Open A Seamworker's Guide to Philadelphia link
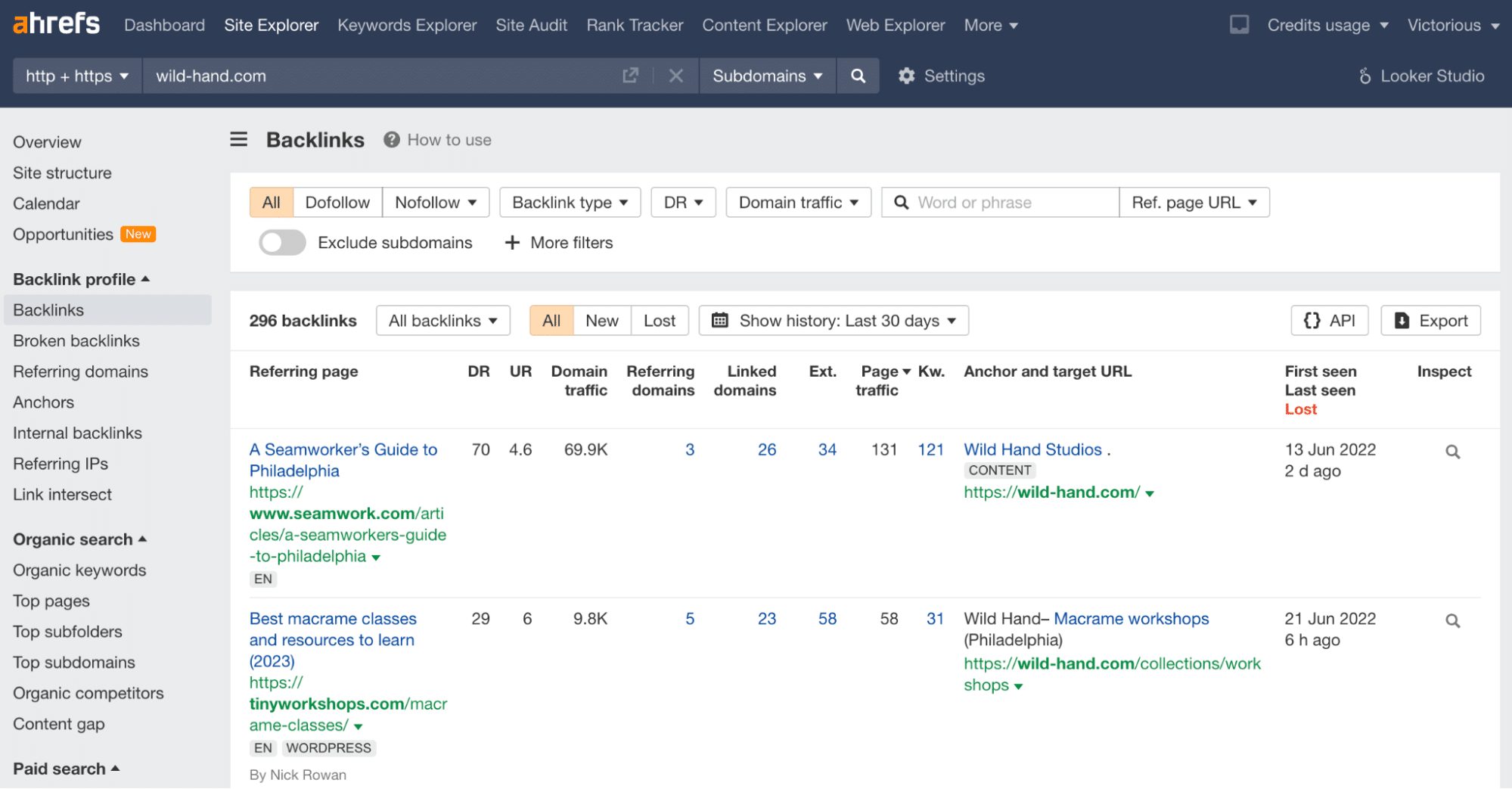1512x789 pixels. (x=343, y=460)
